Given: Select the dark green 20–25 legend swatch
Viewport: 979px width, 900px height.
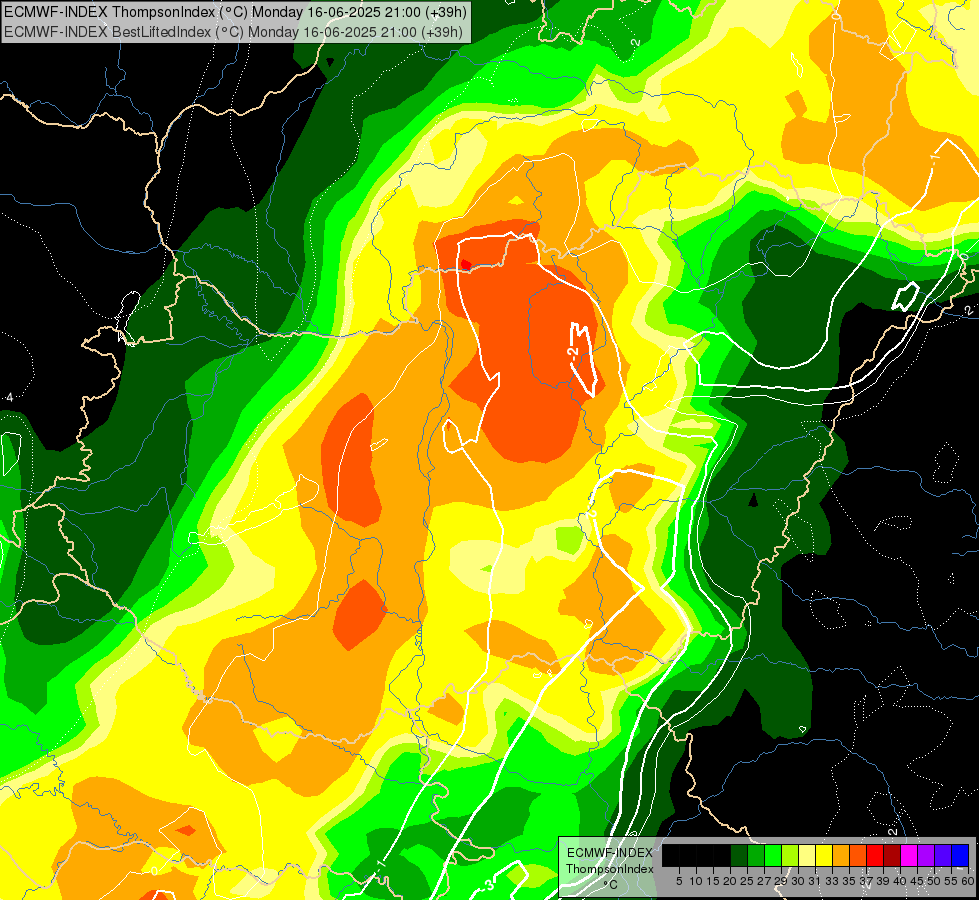Looking at the screenshot, I should click(x=739, y=855).
